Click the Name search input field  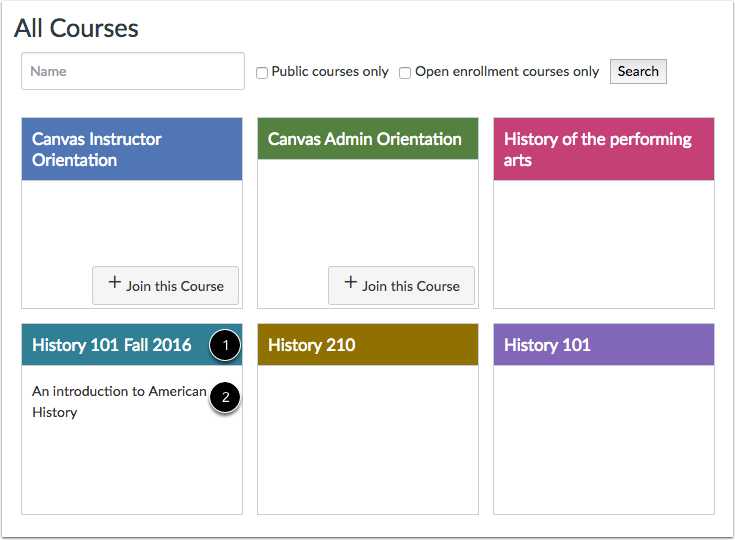point(133,72)
